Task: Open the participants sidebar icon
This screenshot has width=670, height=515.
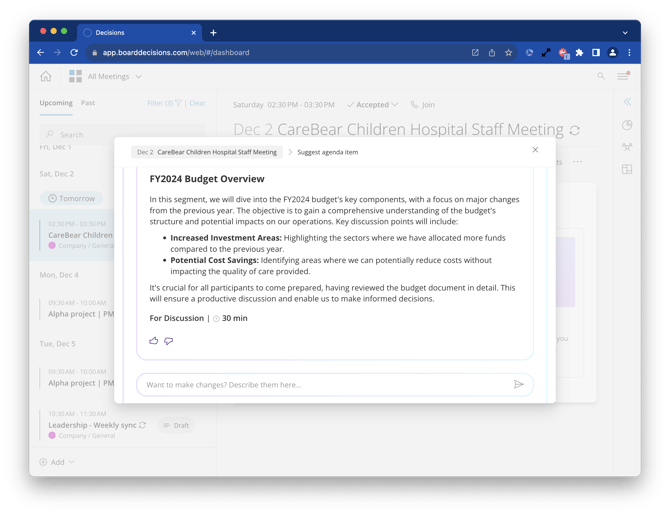Action: 627,147
